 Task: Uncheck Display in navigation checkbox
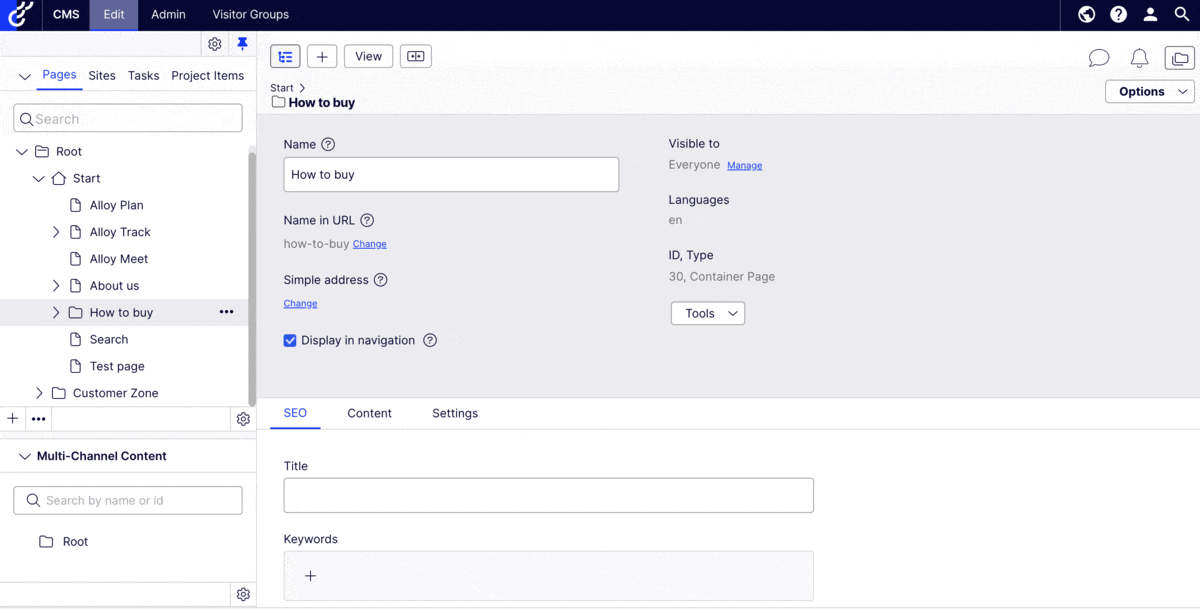(x=290, y=340)
